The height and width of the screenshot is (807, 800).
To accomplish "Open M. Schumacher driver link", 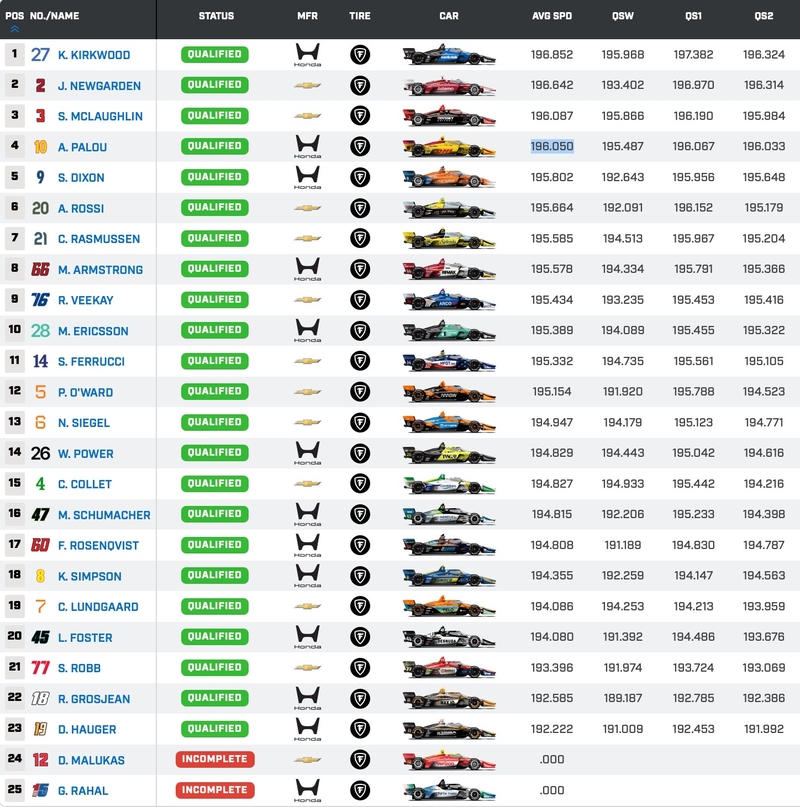I will (104, 515).
